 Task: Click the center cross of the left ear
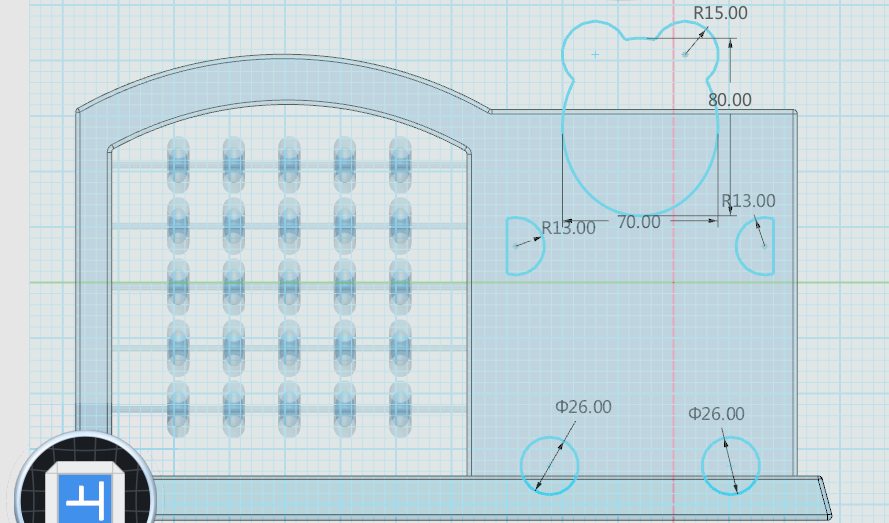pyautogui.click(x=595, y=54)
